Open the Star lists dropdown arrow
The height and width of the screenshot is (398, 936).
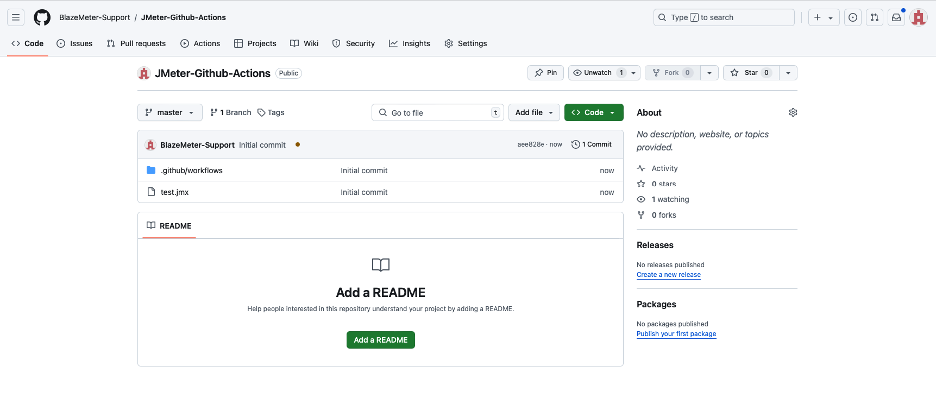pyautogui.click(x=788, y=73)
